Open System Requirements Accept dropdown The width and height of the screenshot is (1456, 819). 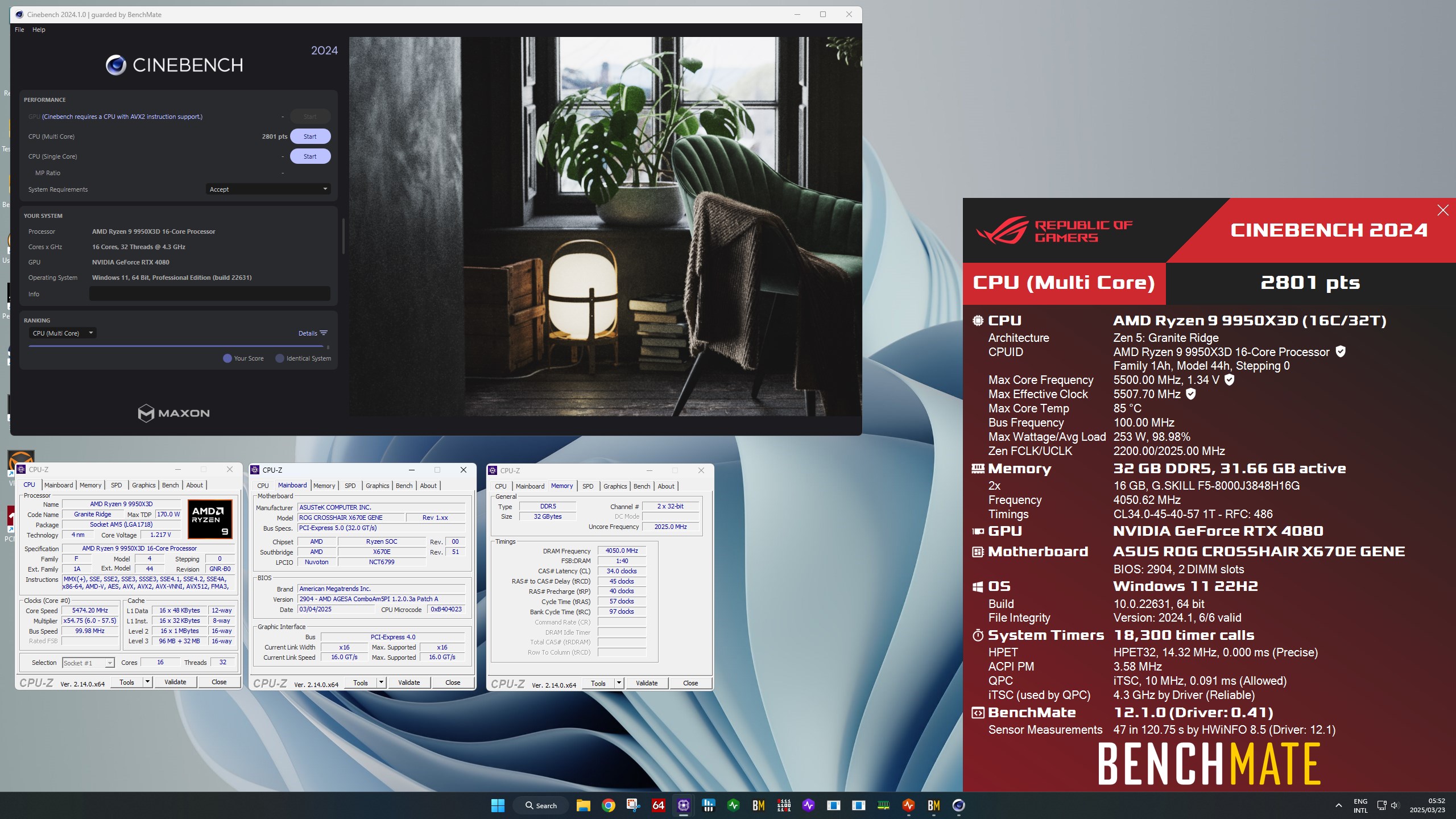pyautogui.click(x=268, y=189)
